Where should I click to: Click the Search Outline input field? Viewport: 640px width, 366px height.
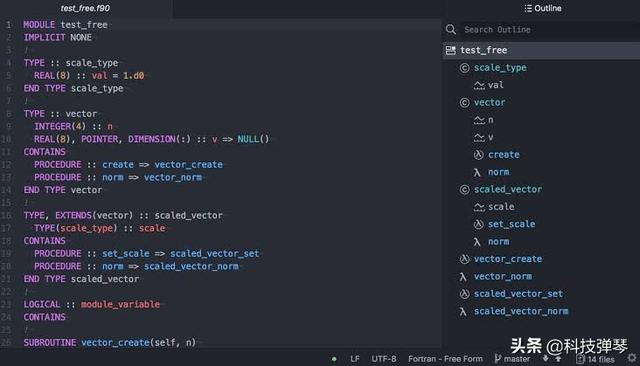tap(550, 29)
